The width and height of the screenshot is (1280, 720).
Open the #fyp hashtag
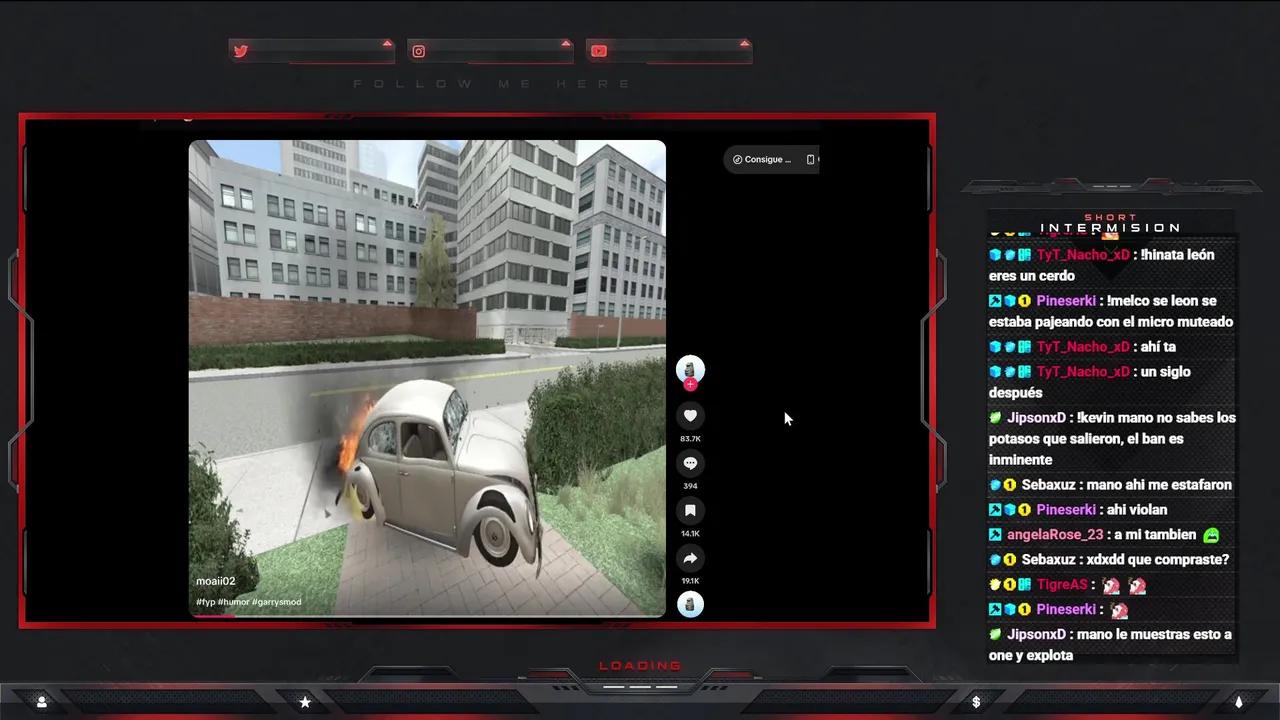click(x=205, y=602)
